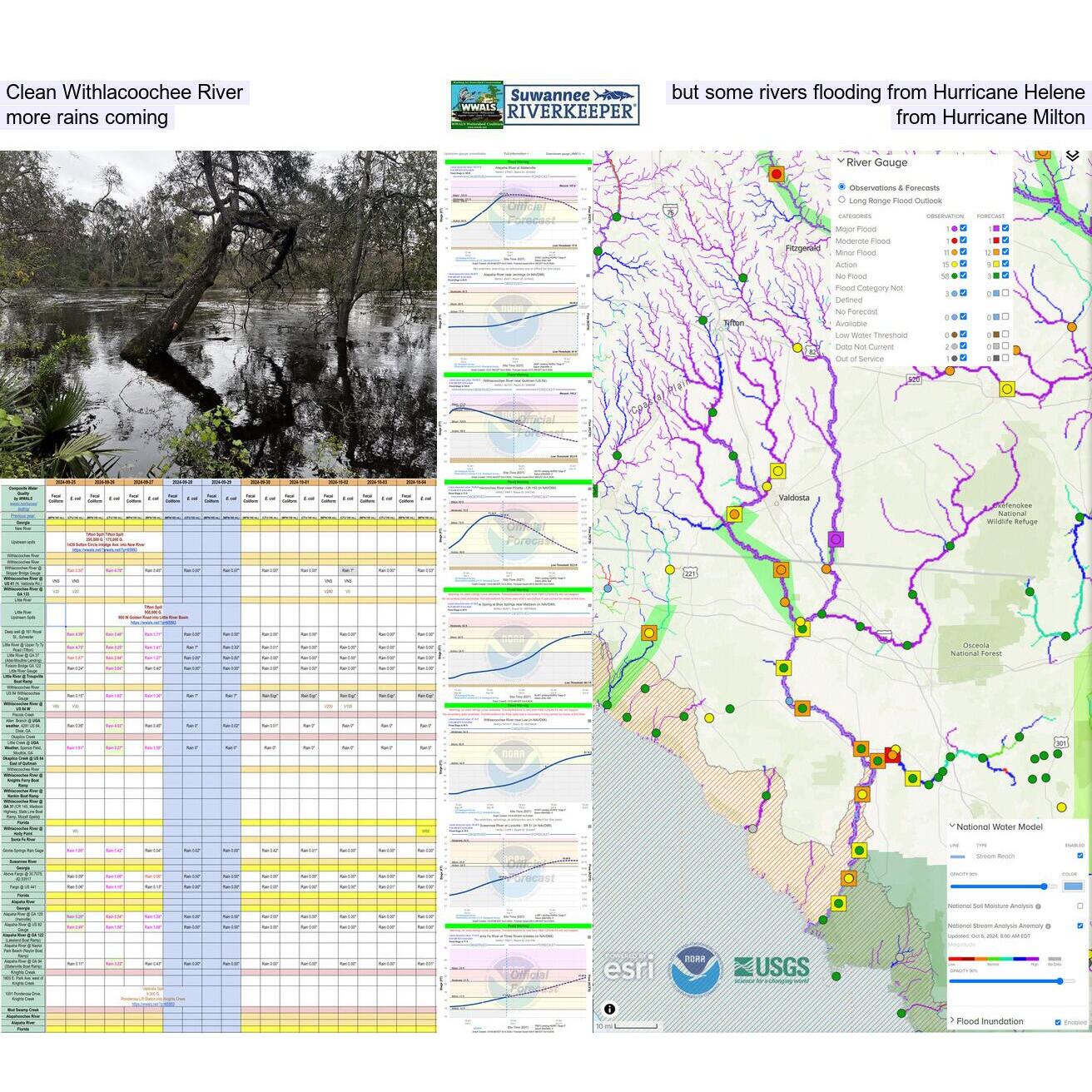Image resolution: width=1092 pixels, height=1092 pixels.
Task: Expand the Flood Inundation section
Action: coord(951,1020)
